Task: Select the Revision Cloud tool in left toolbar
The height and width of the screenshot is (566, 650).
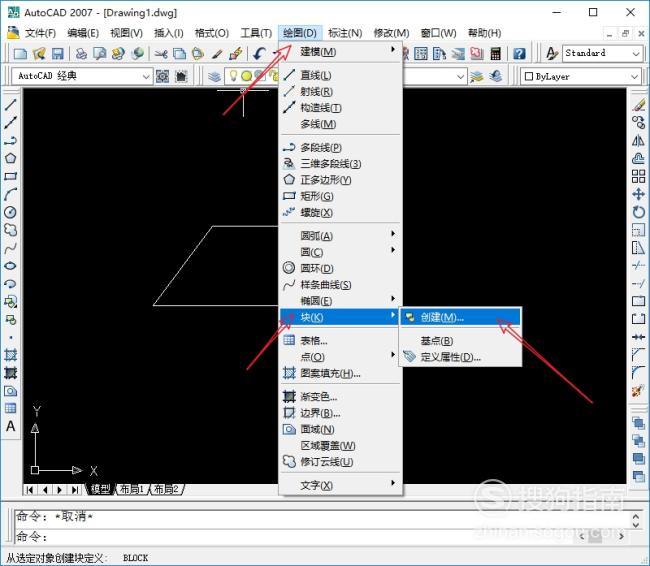Action: click(10, 230)
